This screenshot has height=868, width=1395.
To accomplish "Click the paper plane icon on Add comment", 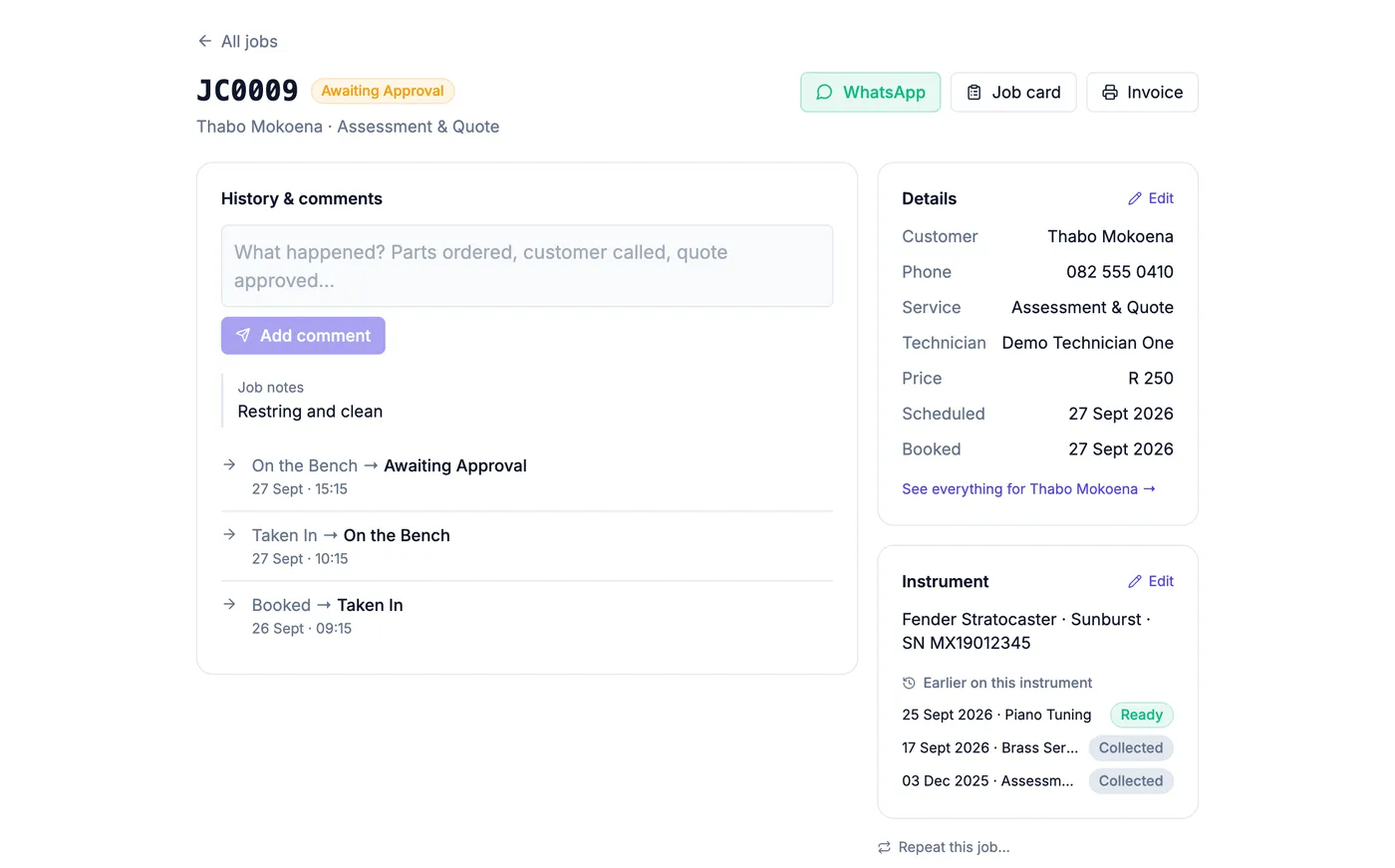I will 243,335.
